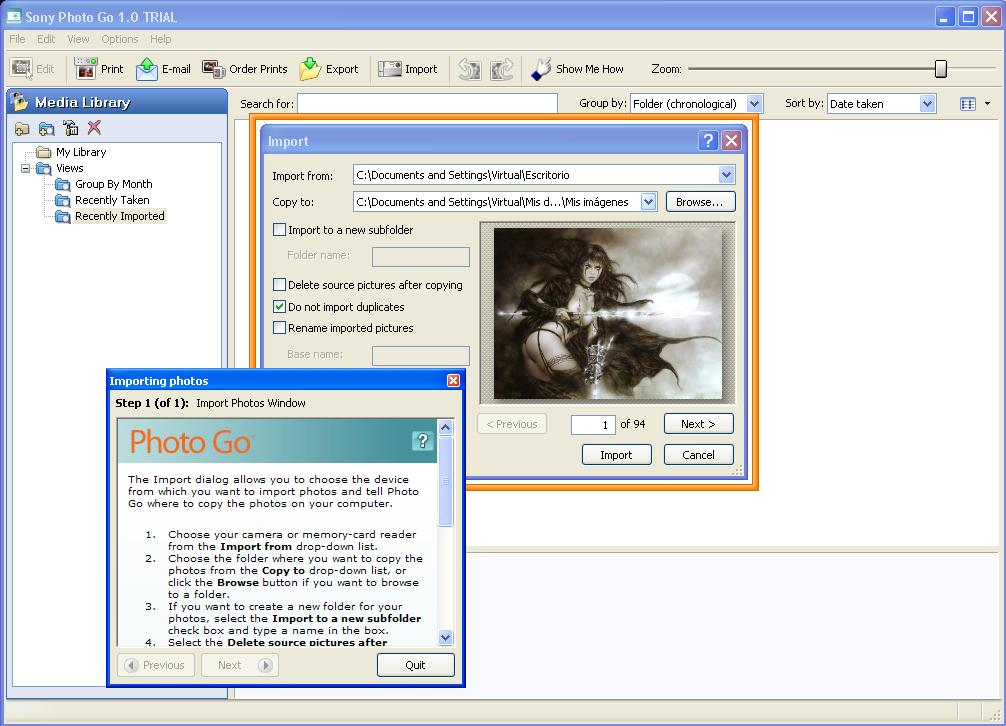This screenshot has width=1006, height=726.
Task: Click the Zoom slider handle
Action: (941, 69)
